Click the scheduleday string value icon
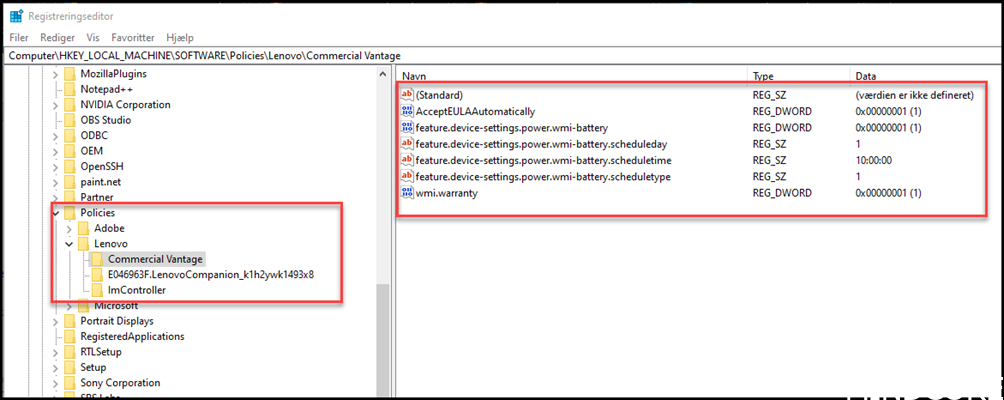The height and width of the screenshot is (400, 1004). (407, 143)
